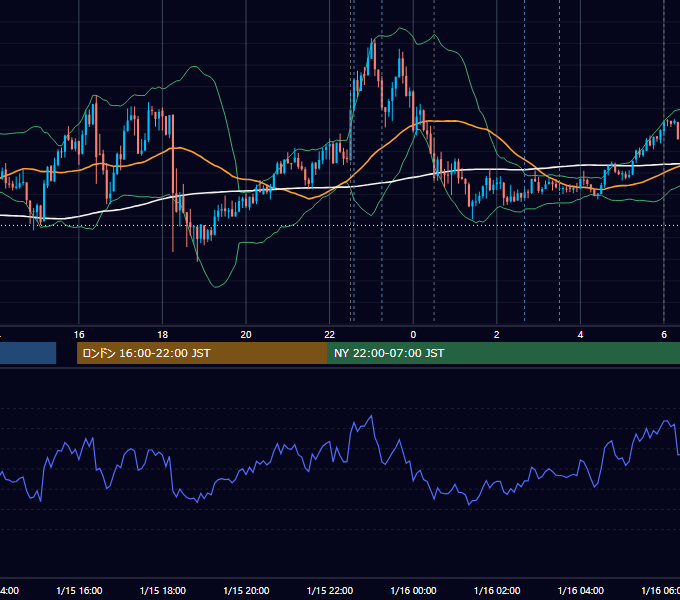
Task: Click the blue session bar before London
Action: (28, 353)
